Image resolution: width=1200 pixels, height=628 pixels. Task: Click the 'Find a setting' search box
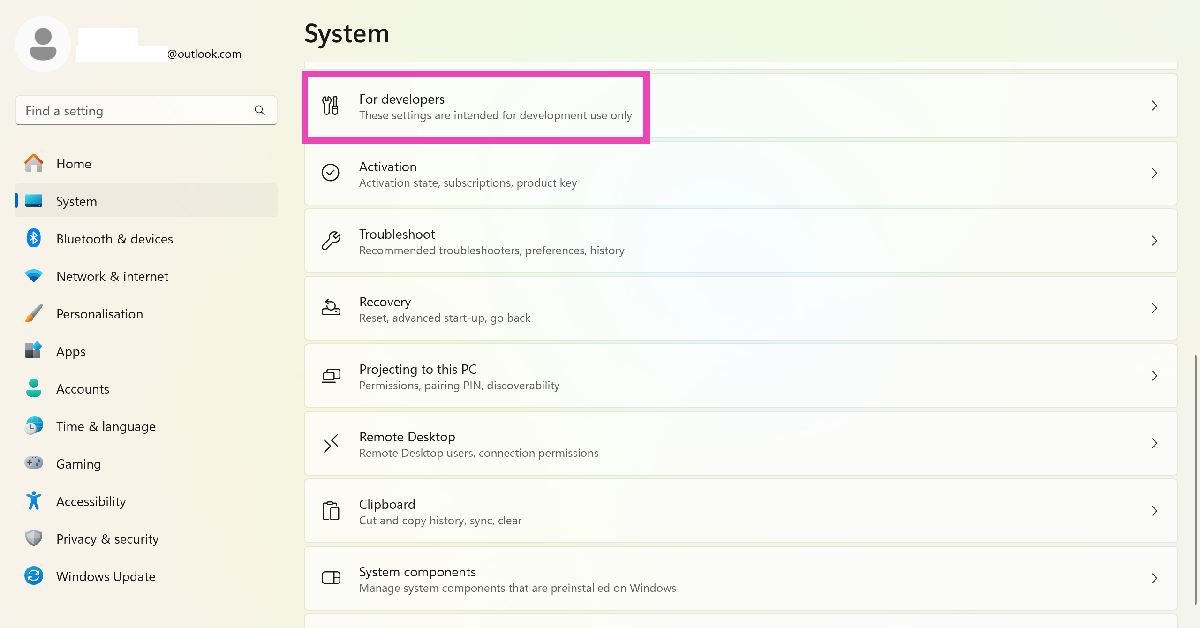tap(147, 111)
